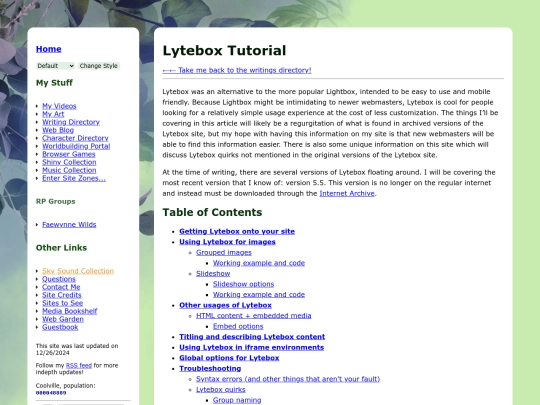Click the My Stuff heading
Image resolution: width=540 pixels, height=405 pixels.
click(x=54, y=83)
